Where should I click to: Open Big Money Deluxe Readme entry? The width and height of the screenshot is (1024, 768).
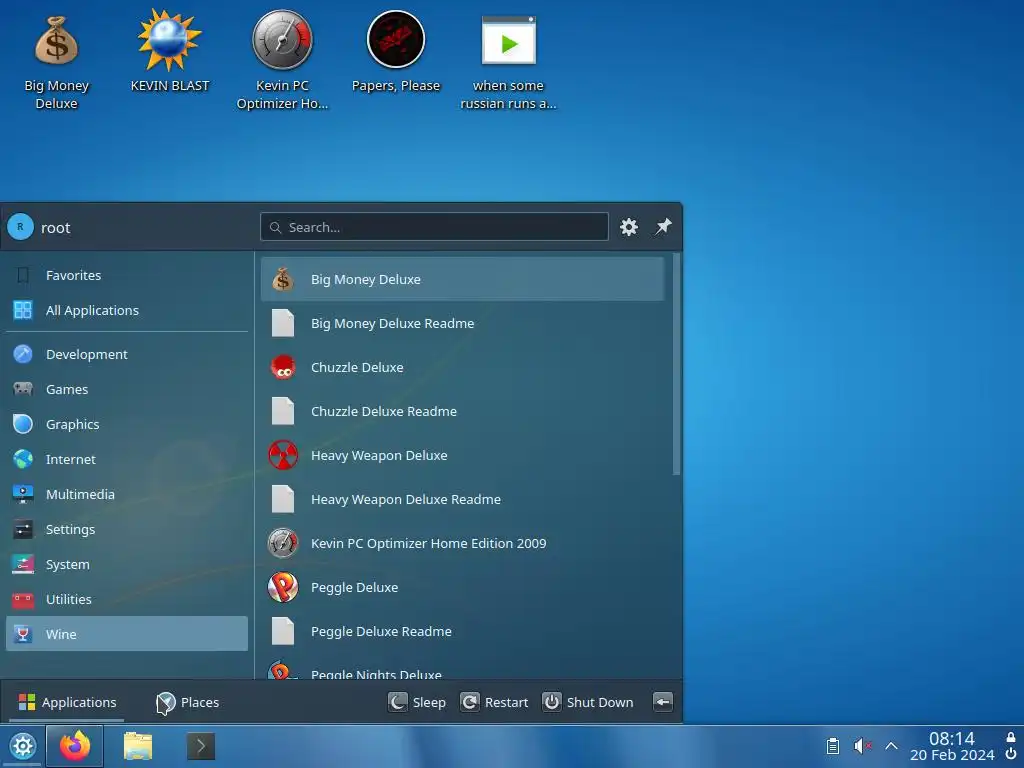pos(462,323)
